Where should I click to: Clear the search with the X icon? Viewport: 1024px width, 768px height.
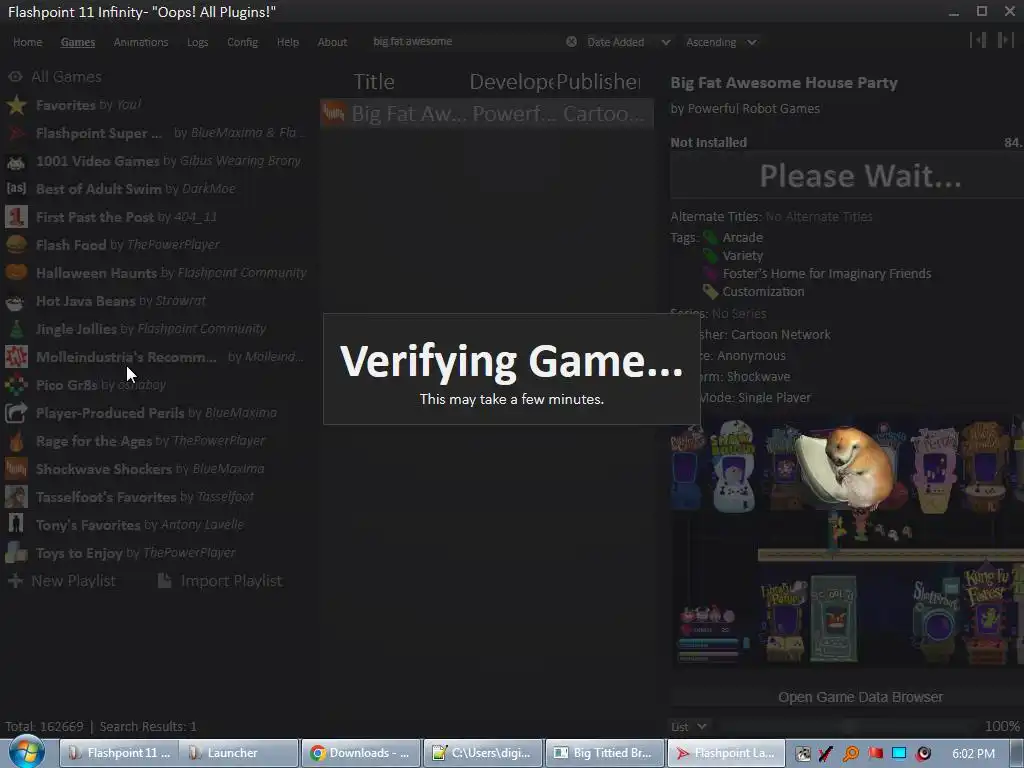tap(571, 42)
